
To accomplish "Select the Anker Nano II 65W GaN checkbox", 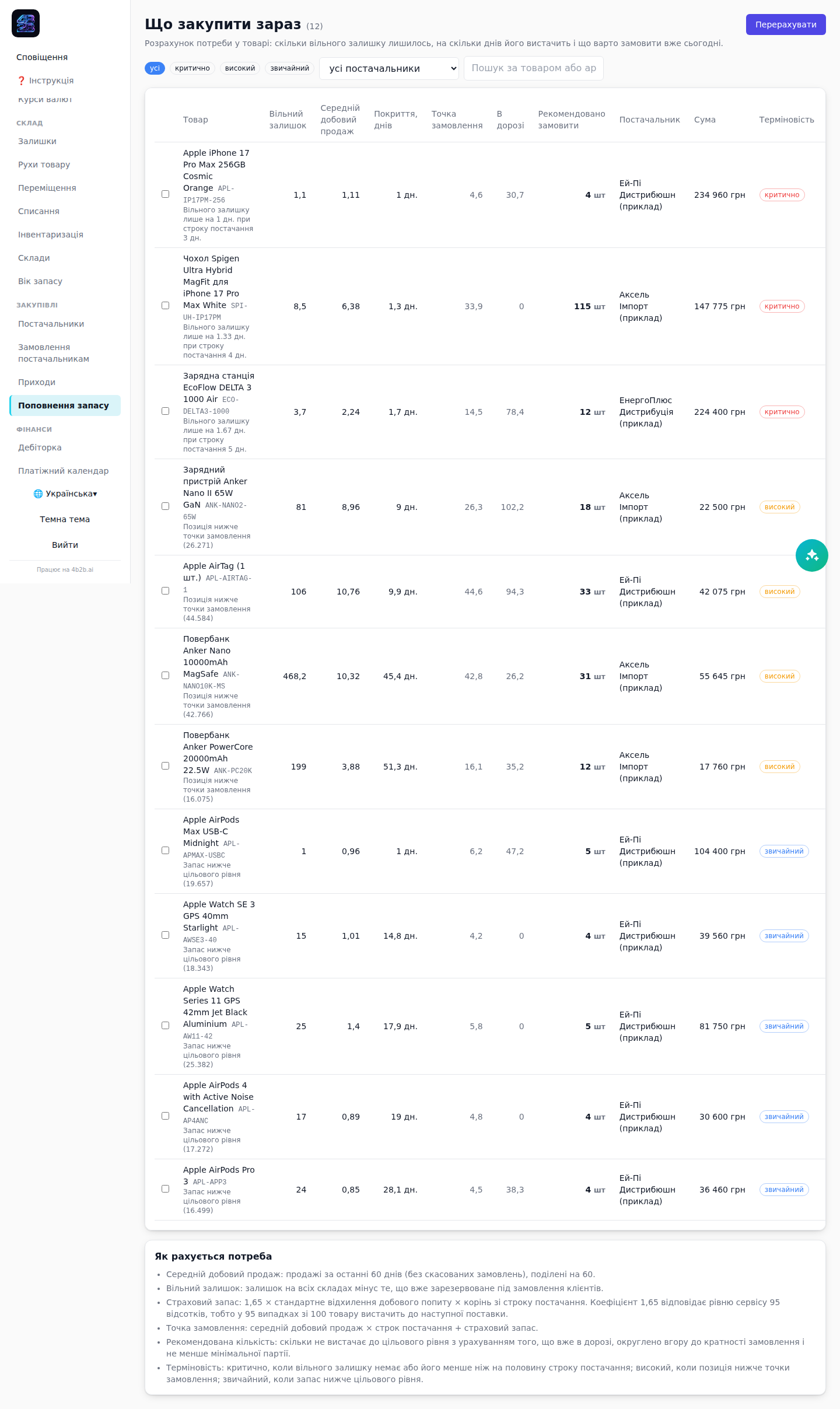I will 166,506.
